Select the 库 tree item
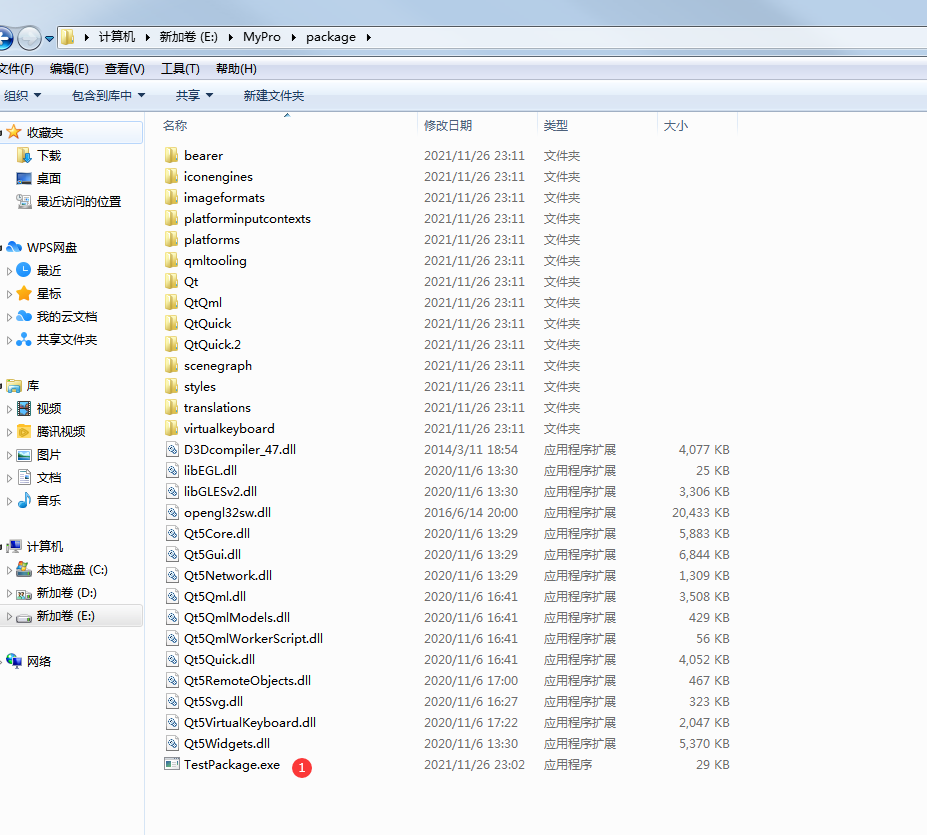The height and width of the screenshot is (835, 927). coord(33,386)
